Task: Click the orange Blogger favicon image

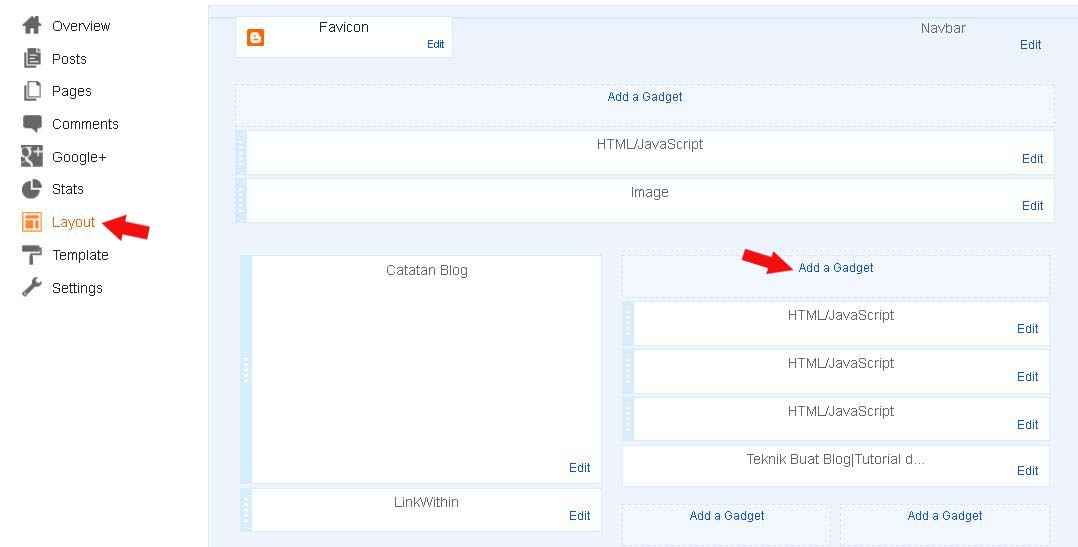Action: 255,37
